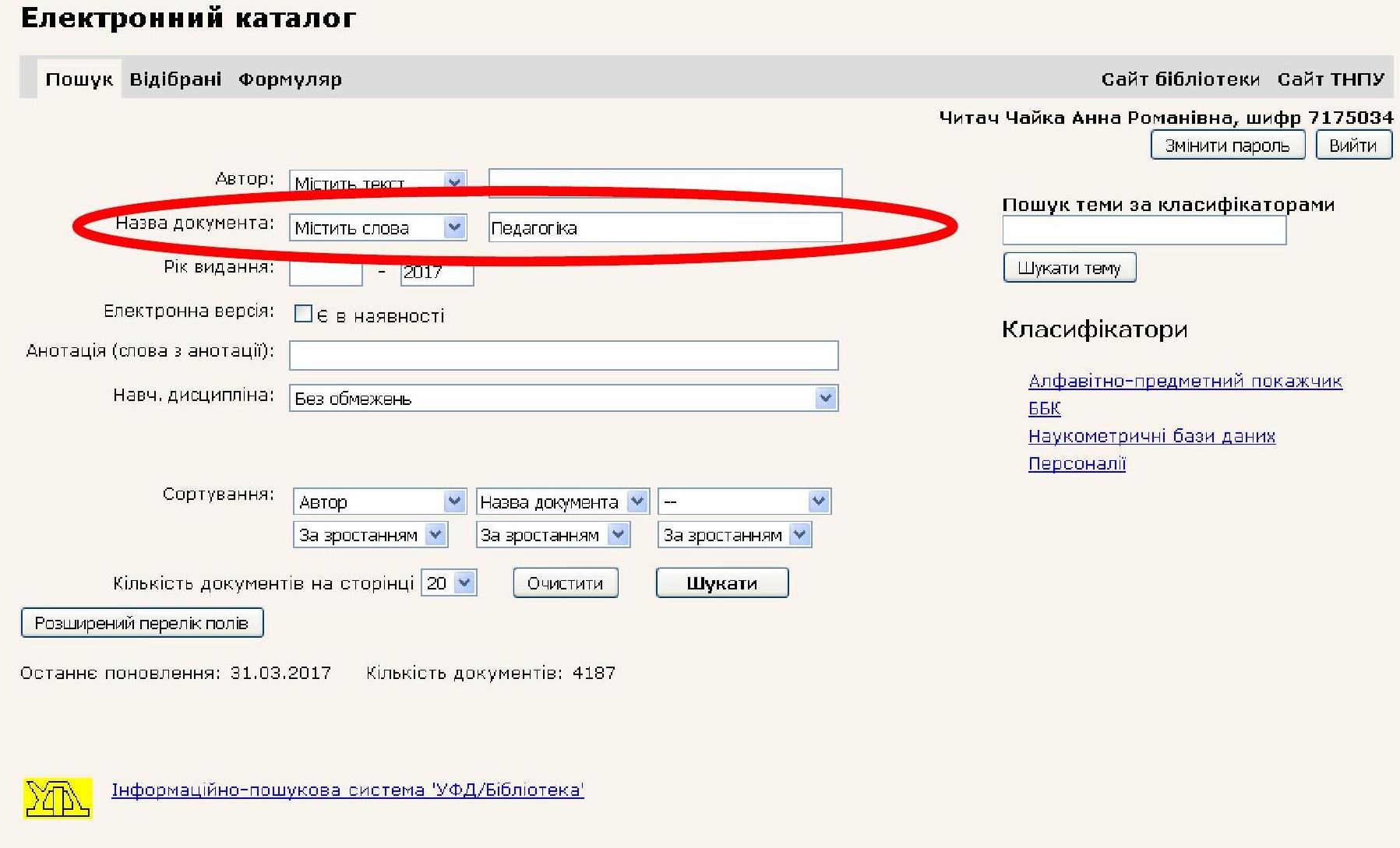
Task: Click the Очистити button
Action: [566, 583]
